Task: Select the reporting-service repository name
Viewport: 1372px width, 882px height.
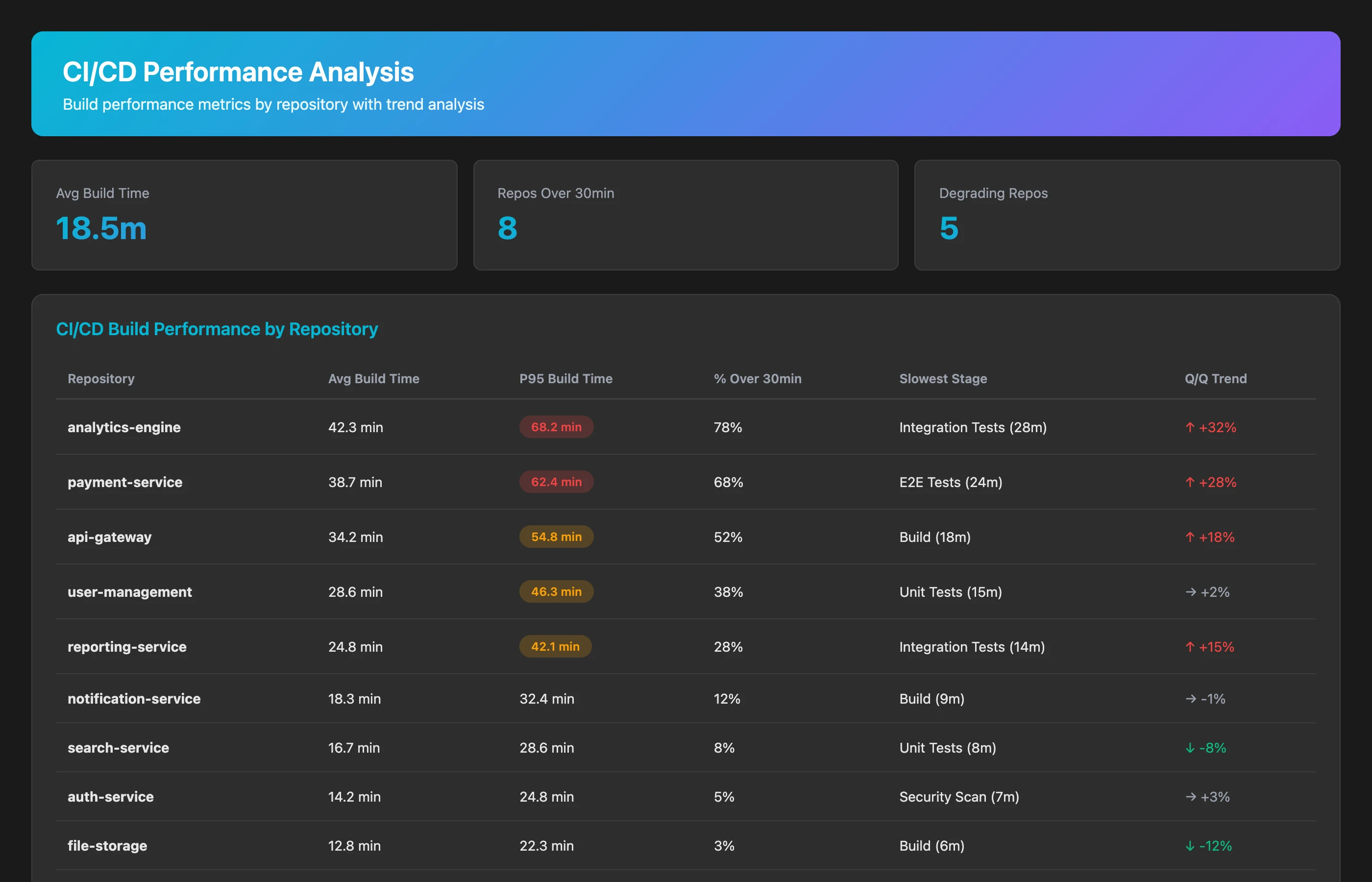Action: [x=127, y=647]
